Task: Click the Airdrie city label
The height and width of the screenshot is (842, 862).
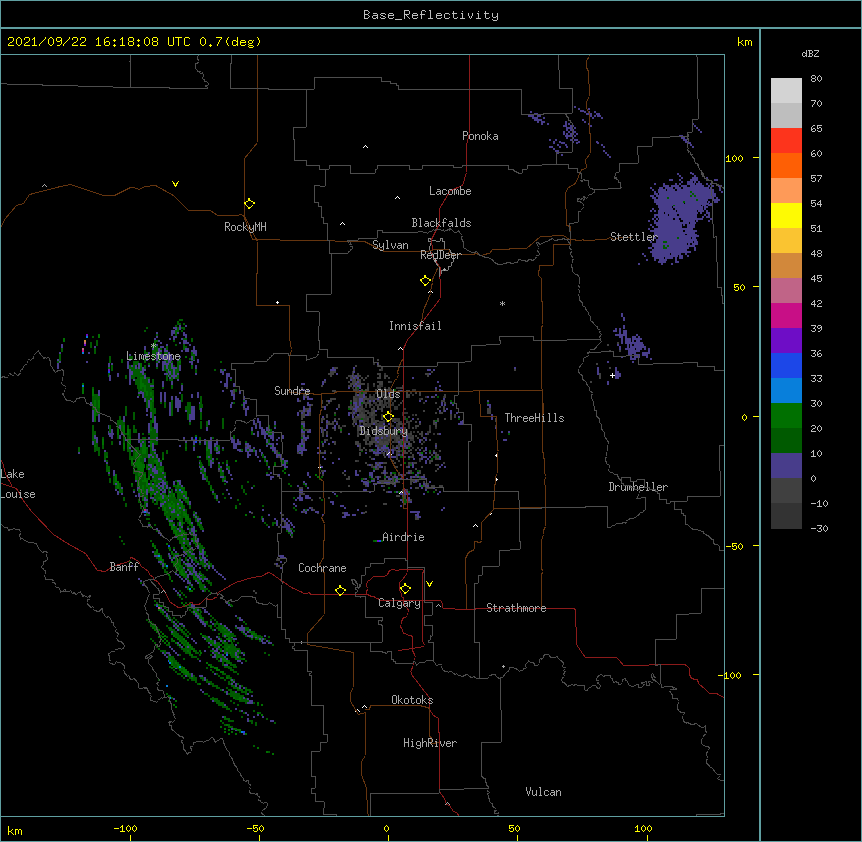Action: click(x=403, y=537)
